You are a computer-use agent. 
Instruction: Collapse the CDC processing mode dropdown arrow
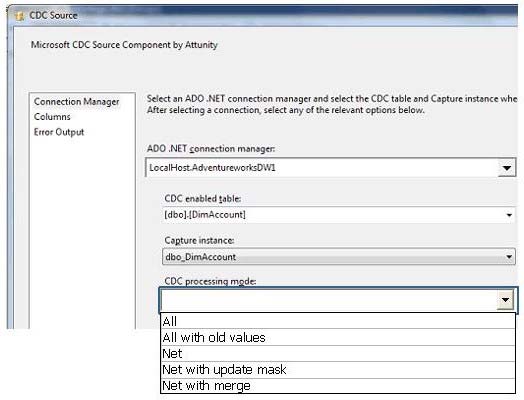coord(505,300)
